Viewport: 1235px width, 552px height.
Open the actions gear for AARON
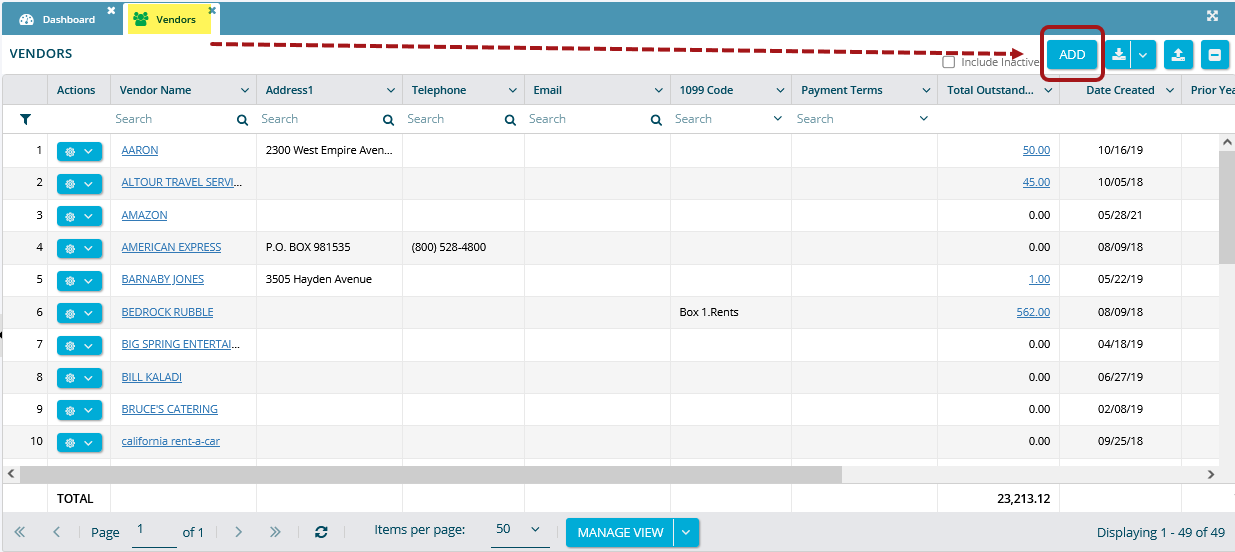[80, 151]
